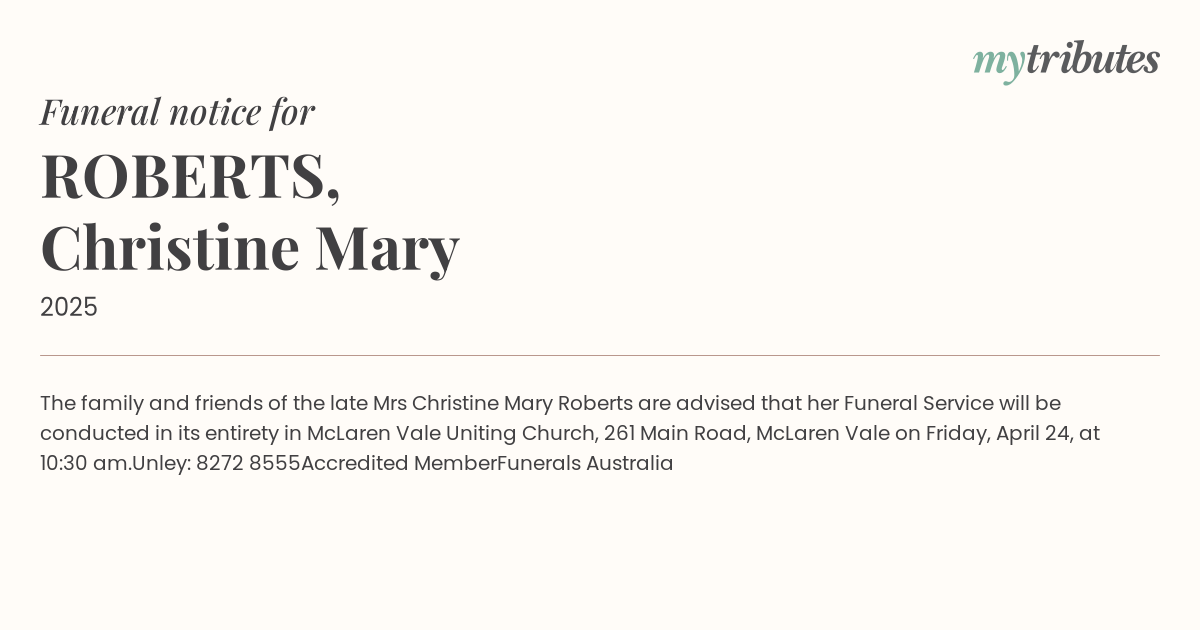
Task: Click the year "2025" below the name
Action: click(x=69, y=307)
